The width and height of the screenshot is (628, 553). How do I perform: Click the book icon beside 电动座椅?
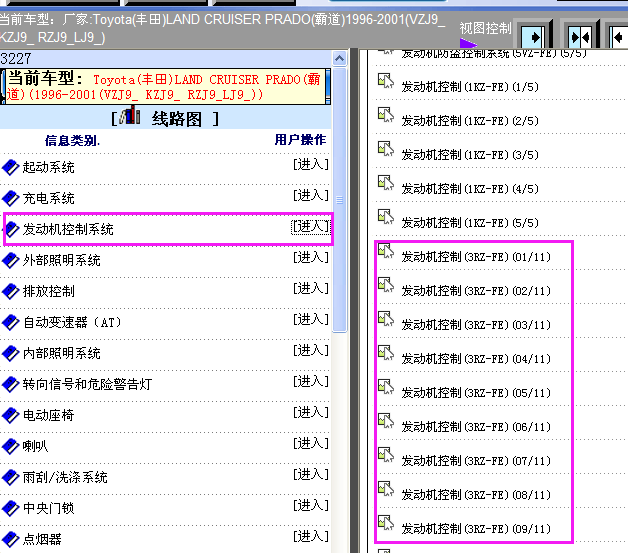coord(10,415)
